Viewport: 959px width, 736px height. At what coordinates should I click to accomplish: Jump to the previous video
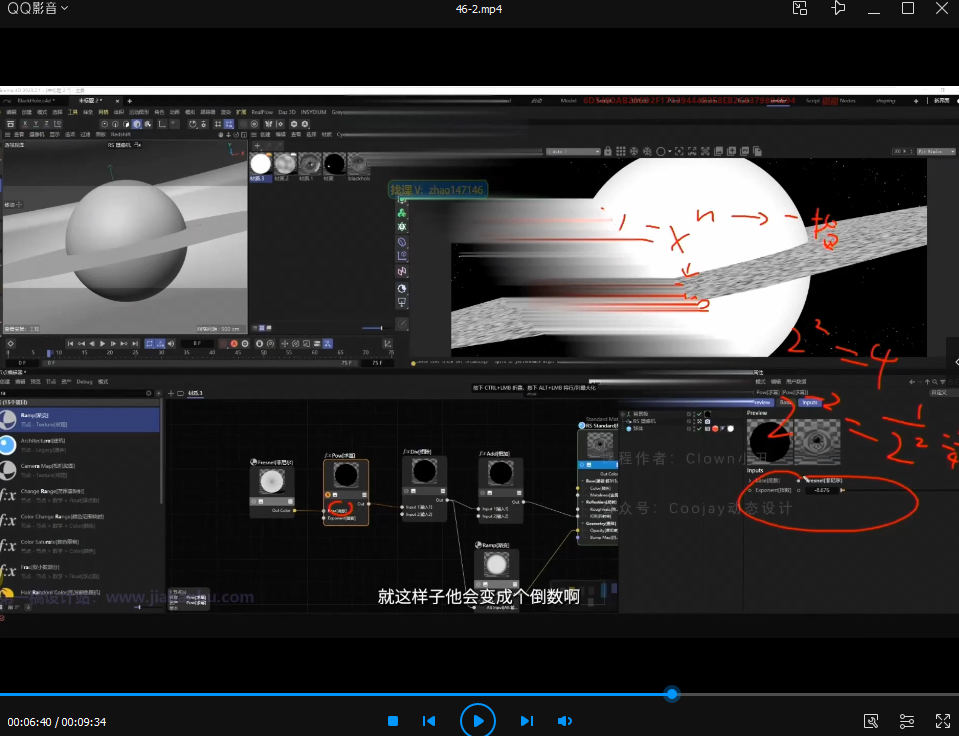(x=429, y=721)
